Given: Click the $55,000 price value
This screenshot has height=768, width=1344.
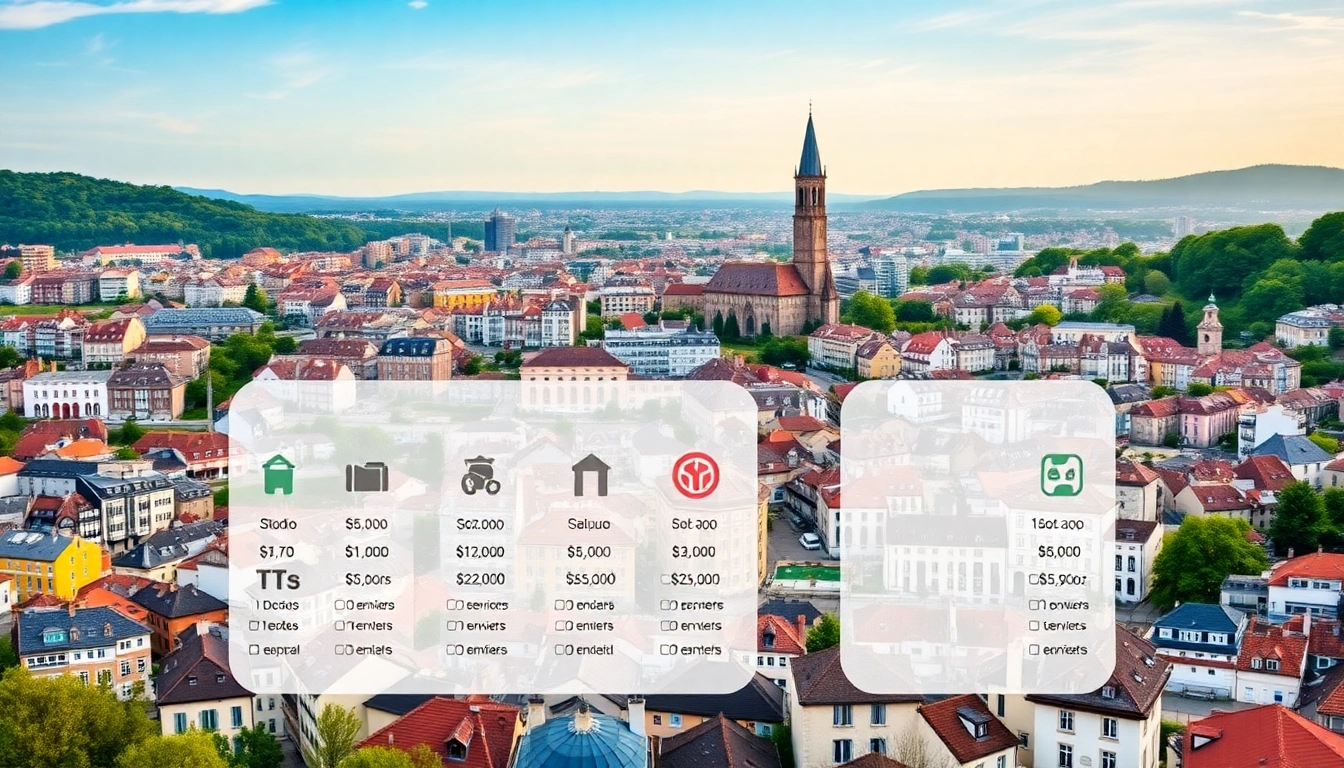Looking at the screenshot, I should click(x=590, y=579).
